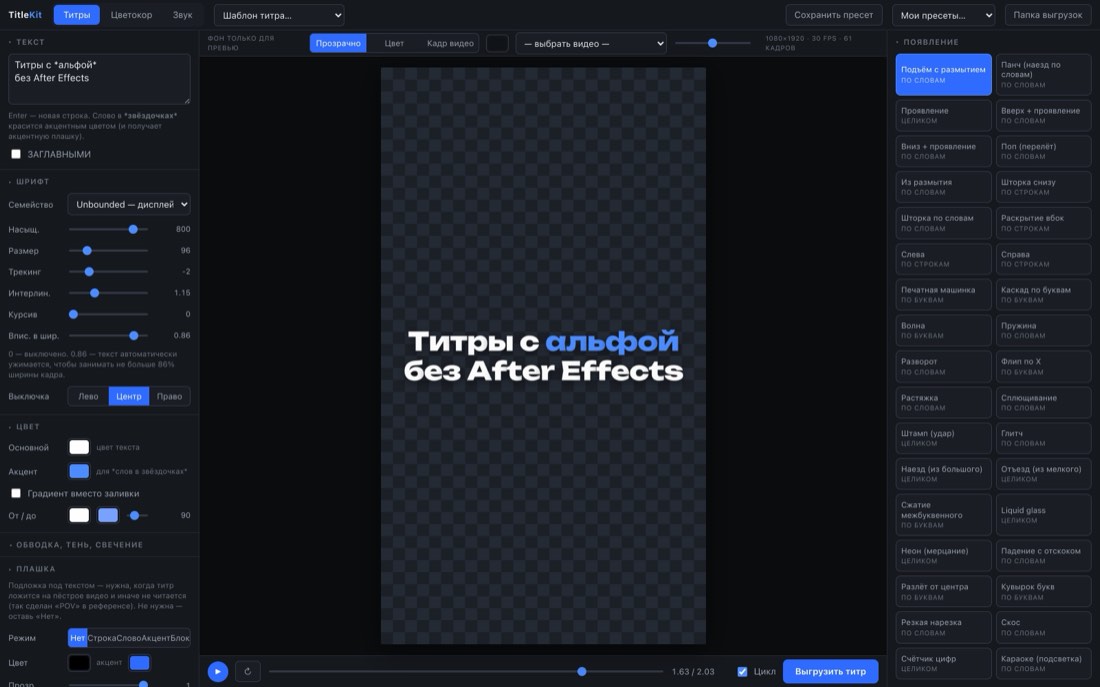Select Караоке (подсветка) animation
The image size is (1100, 687).
pos(1043,663)
